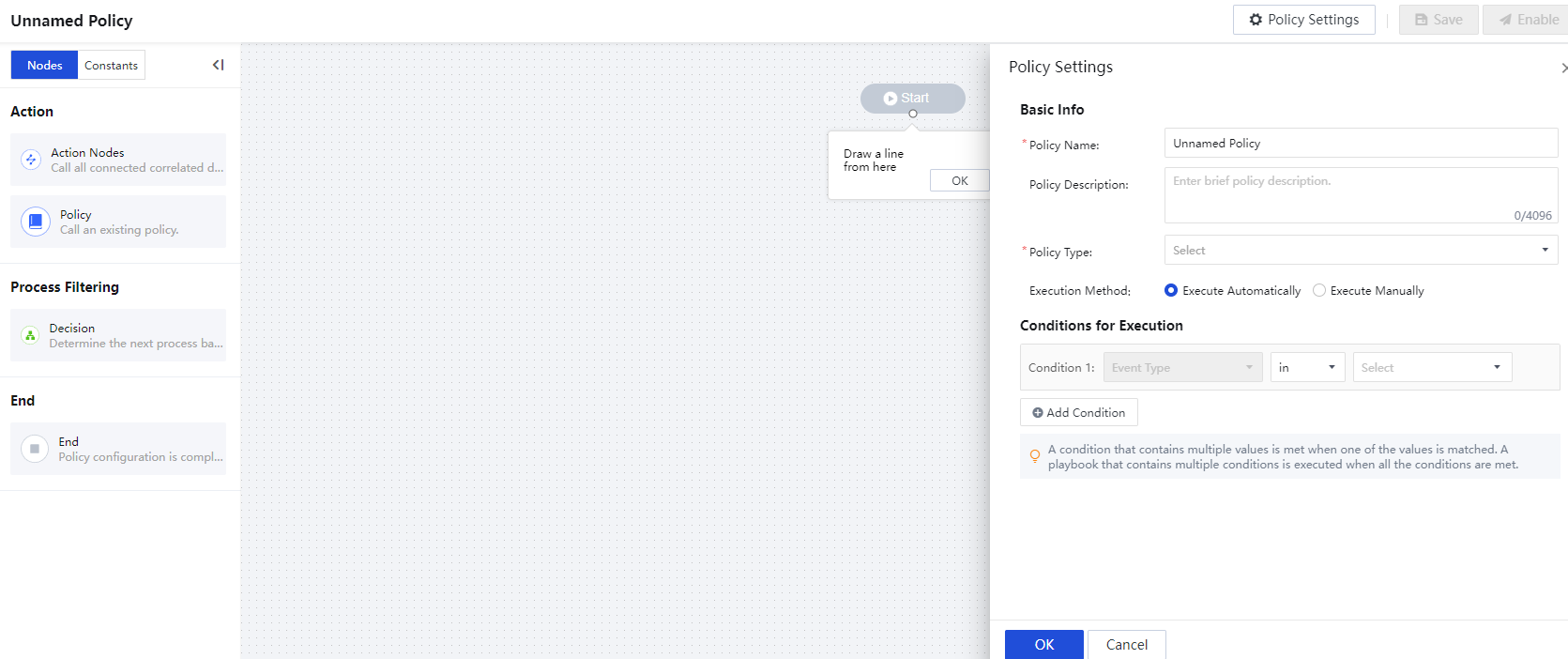Click the End node stop icon
The width and height of the screenshot is (1568, 659).
[35, 449]
